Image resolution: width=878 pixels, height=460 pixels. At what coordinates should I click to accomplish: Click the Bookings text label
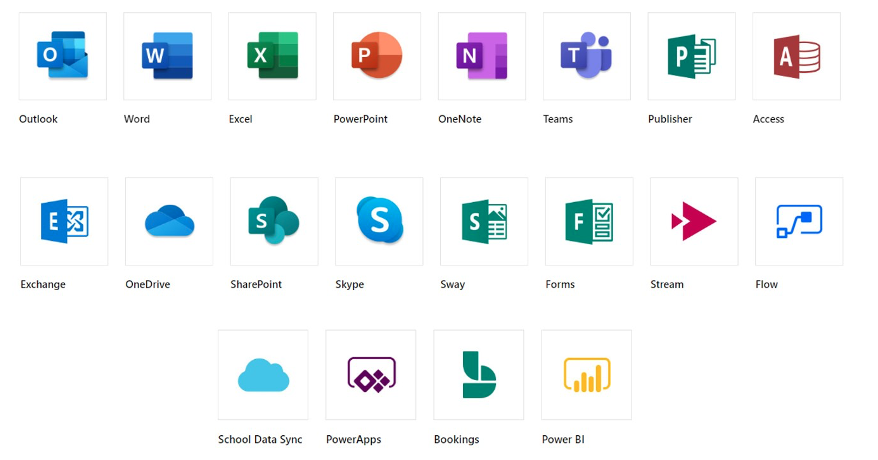[456, 439]
